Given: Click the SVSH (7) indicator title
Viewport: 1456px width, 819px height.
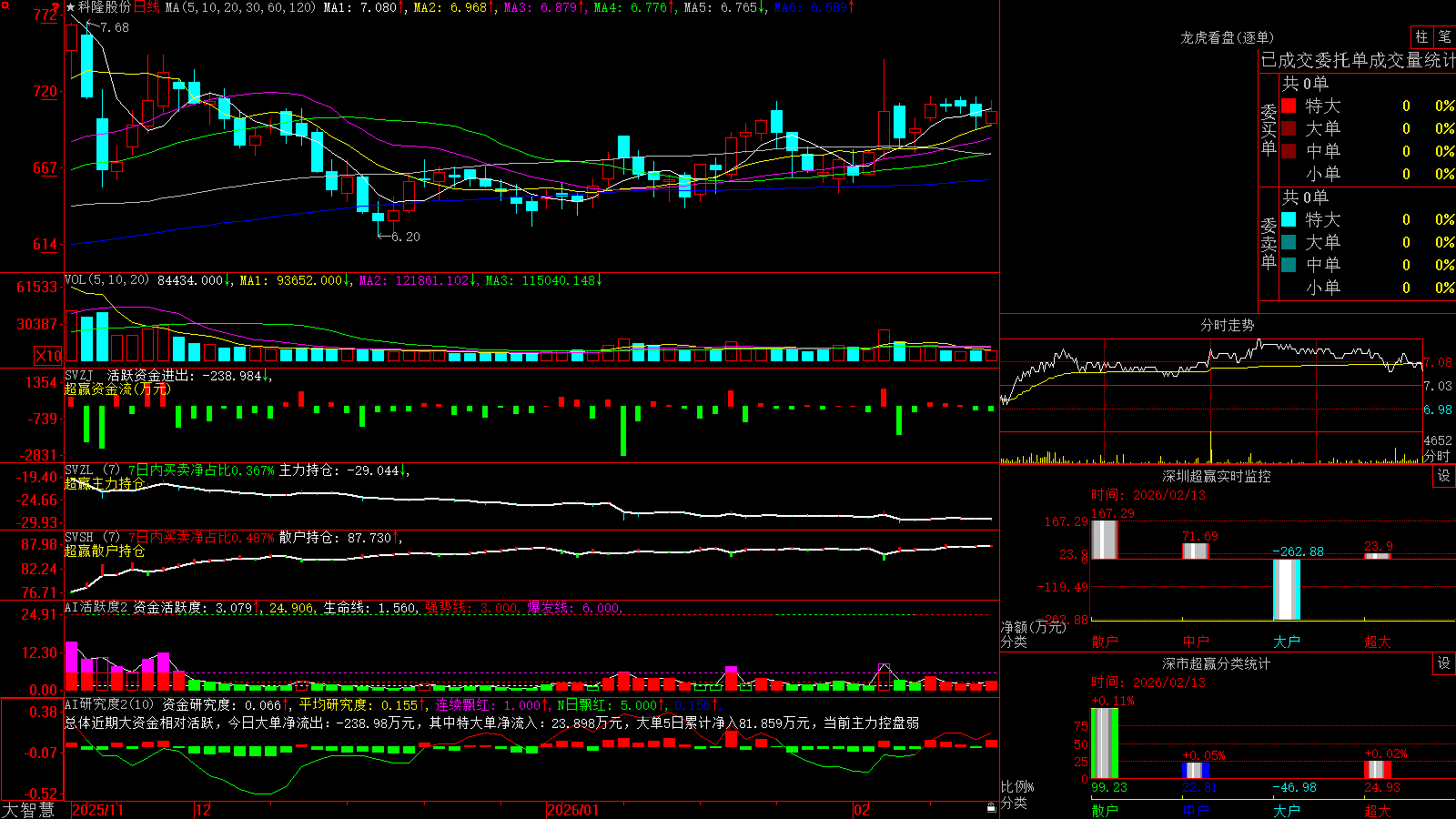Looking at the screenshot, I should coord(92,538).
